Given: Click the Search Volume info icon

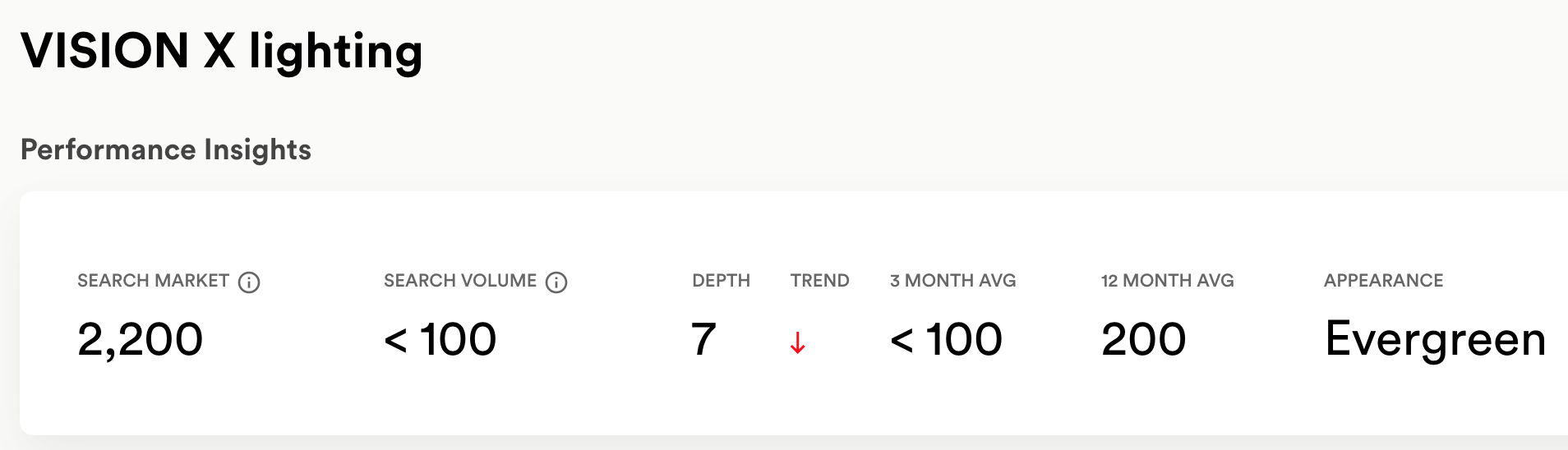Looking at the screenshot, I should tap(556, 282).
